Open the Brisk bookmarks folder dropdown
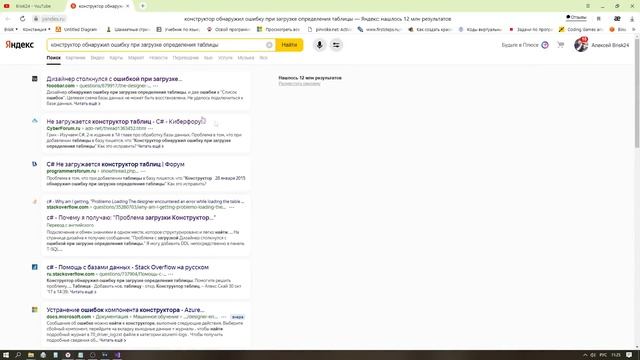 pos(11,29)
